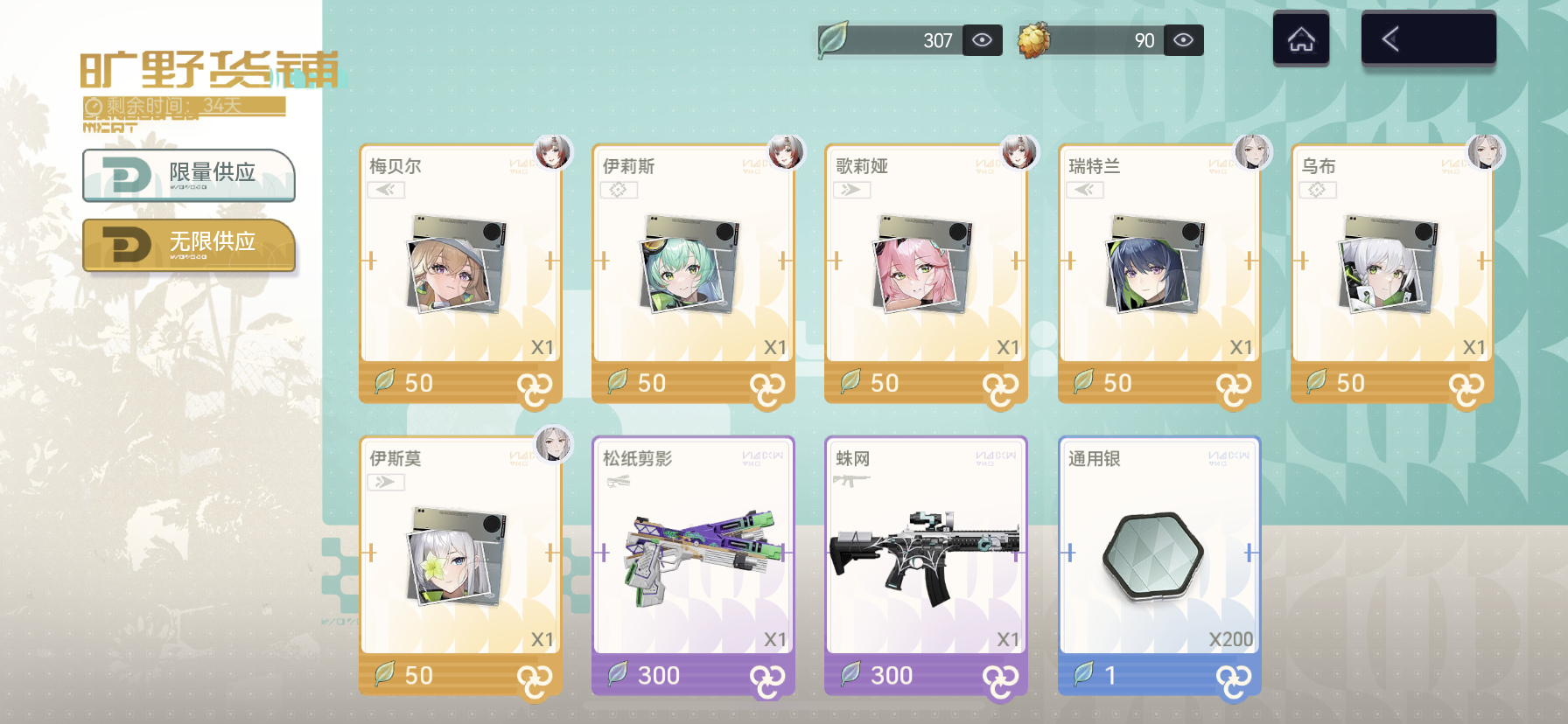Click the back arrow button
1568x724 pixels.
[x=1428, y=39]
